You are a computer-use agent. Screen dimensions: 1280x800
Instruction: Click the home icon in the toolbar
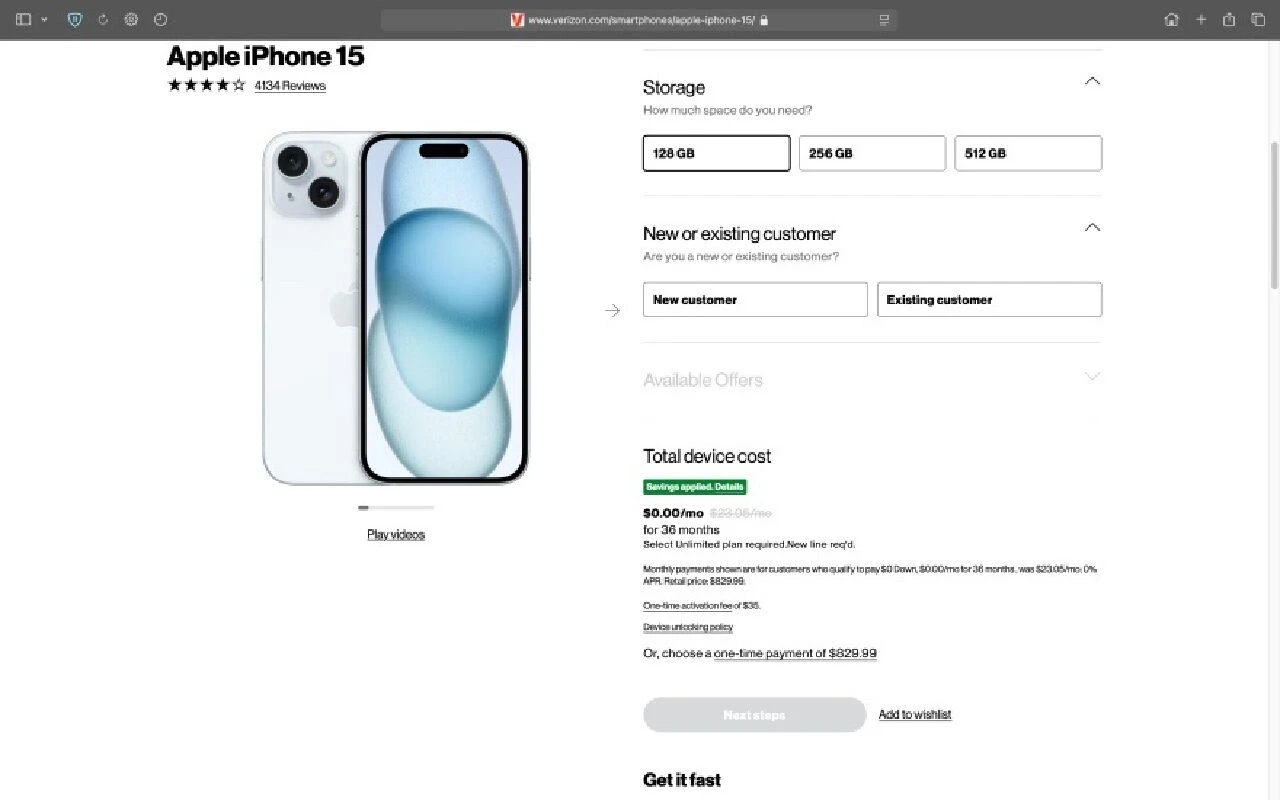1172,19
